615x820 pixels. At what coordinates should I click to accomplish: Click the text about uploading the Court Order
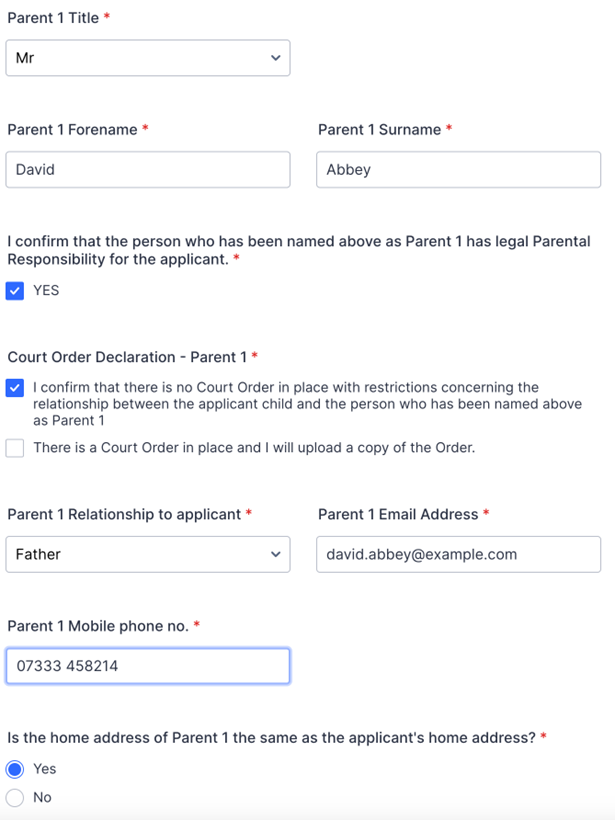tap(254, 448)
